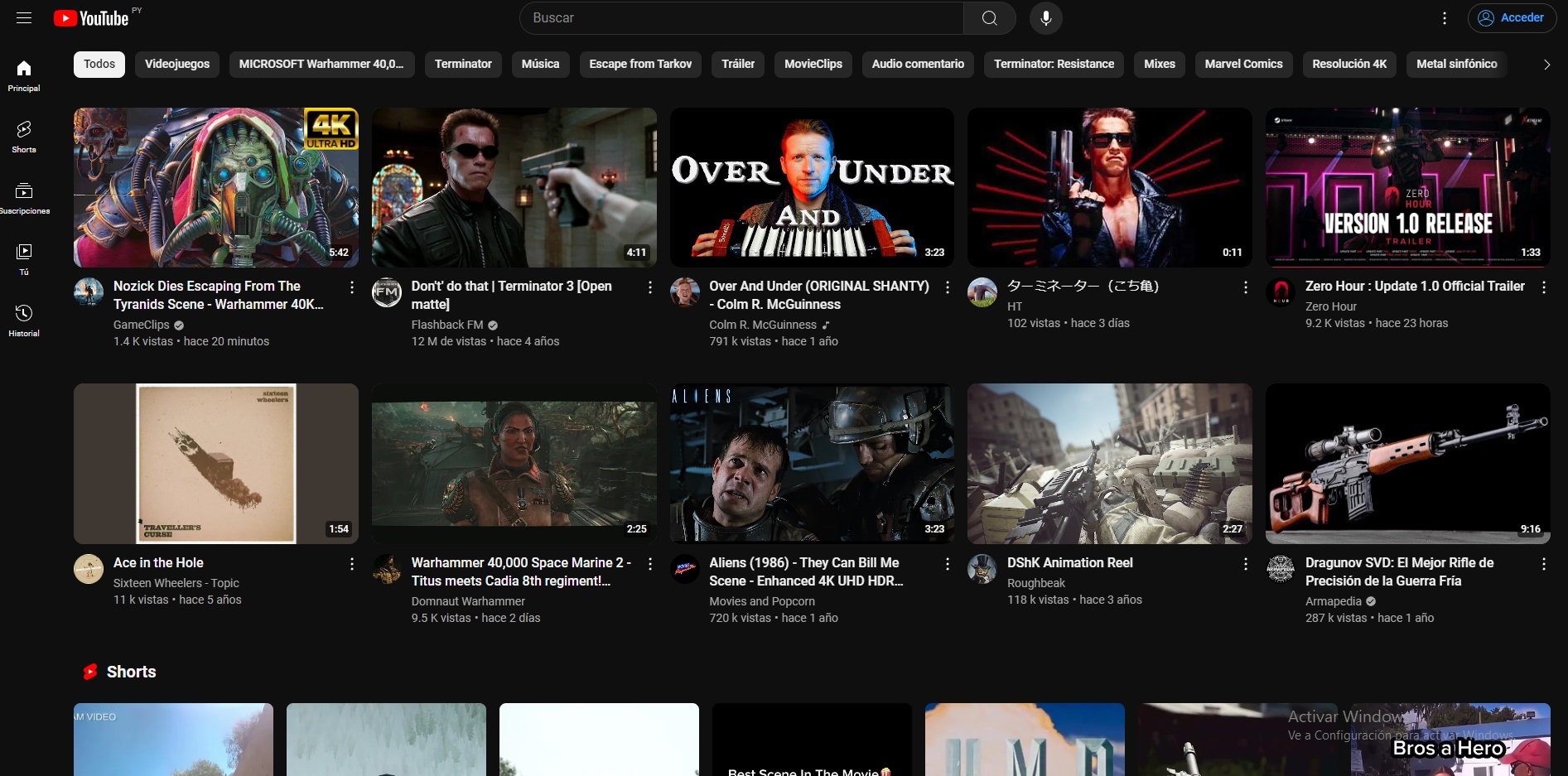Go to Suscripciones in the sidebar

[24, 198]
